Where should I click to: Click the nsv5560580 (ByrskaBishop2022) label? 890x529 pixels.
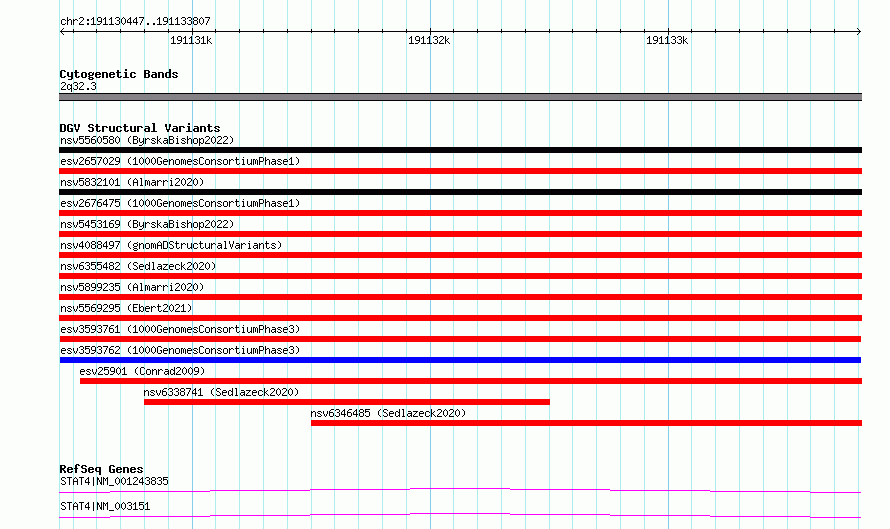147,140
